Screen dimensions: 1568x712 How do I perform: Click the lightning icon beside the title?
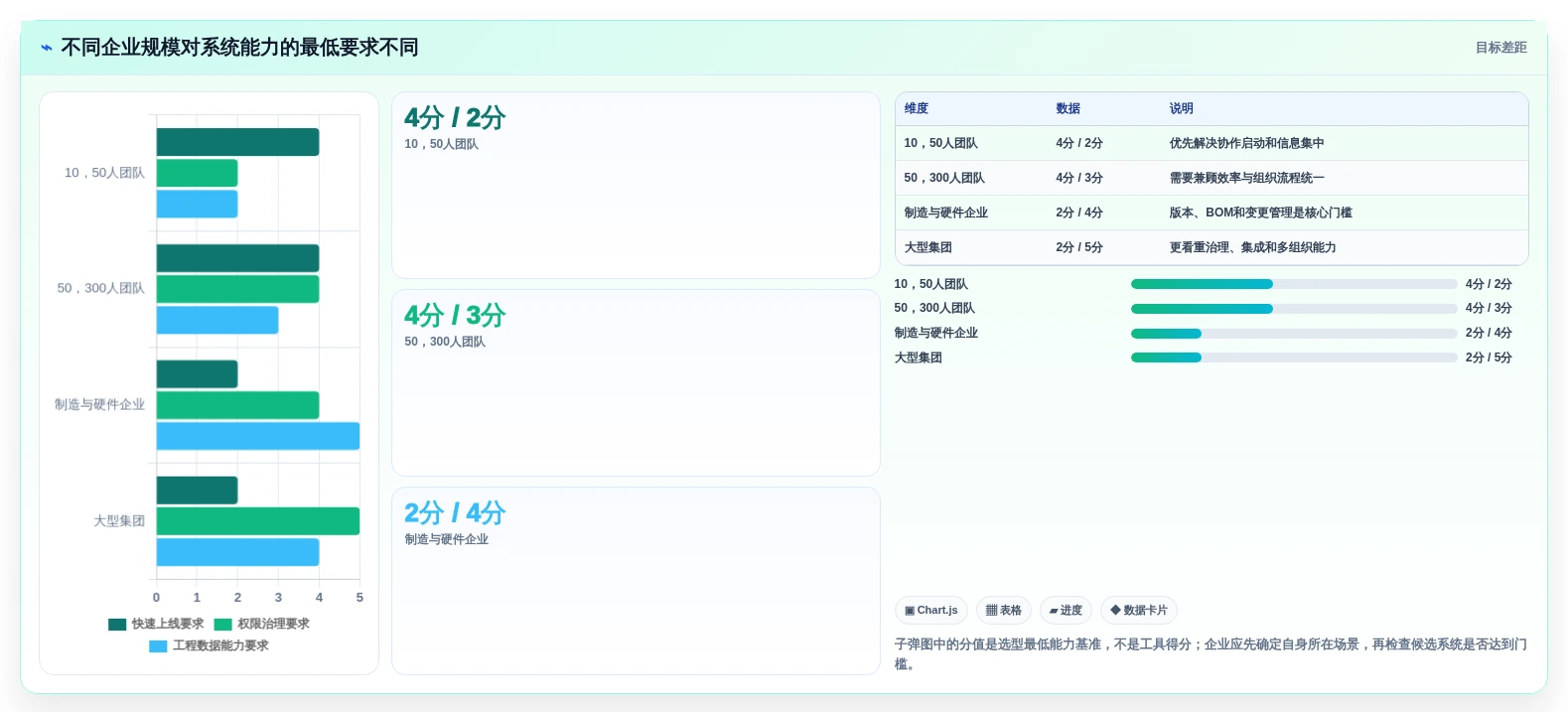point(47,48)
